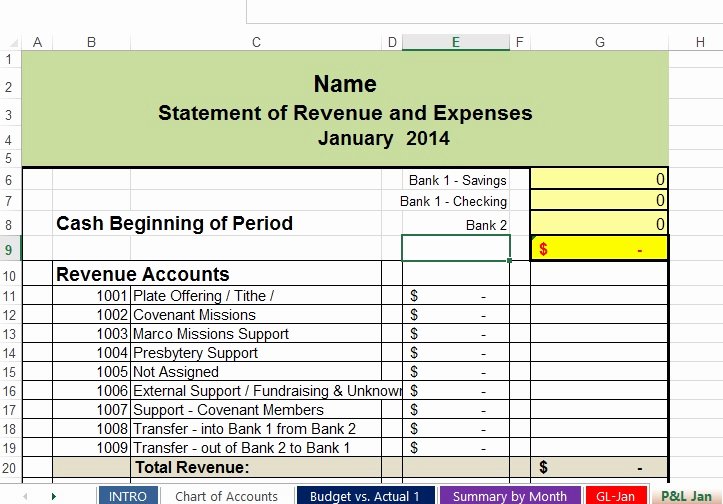723x504 pixels.
Task: Select the 'Bank 1 - Checking' label
Action: [x=453, y=202]
